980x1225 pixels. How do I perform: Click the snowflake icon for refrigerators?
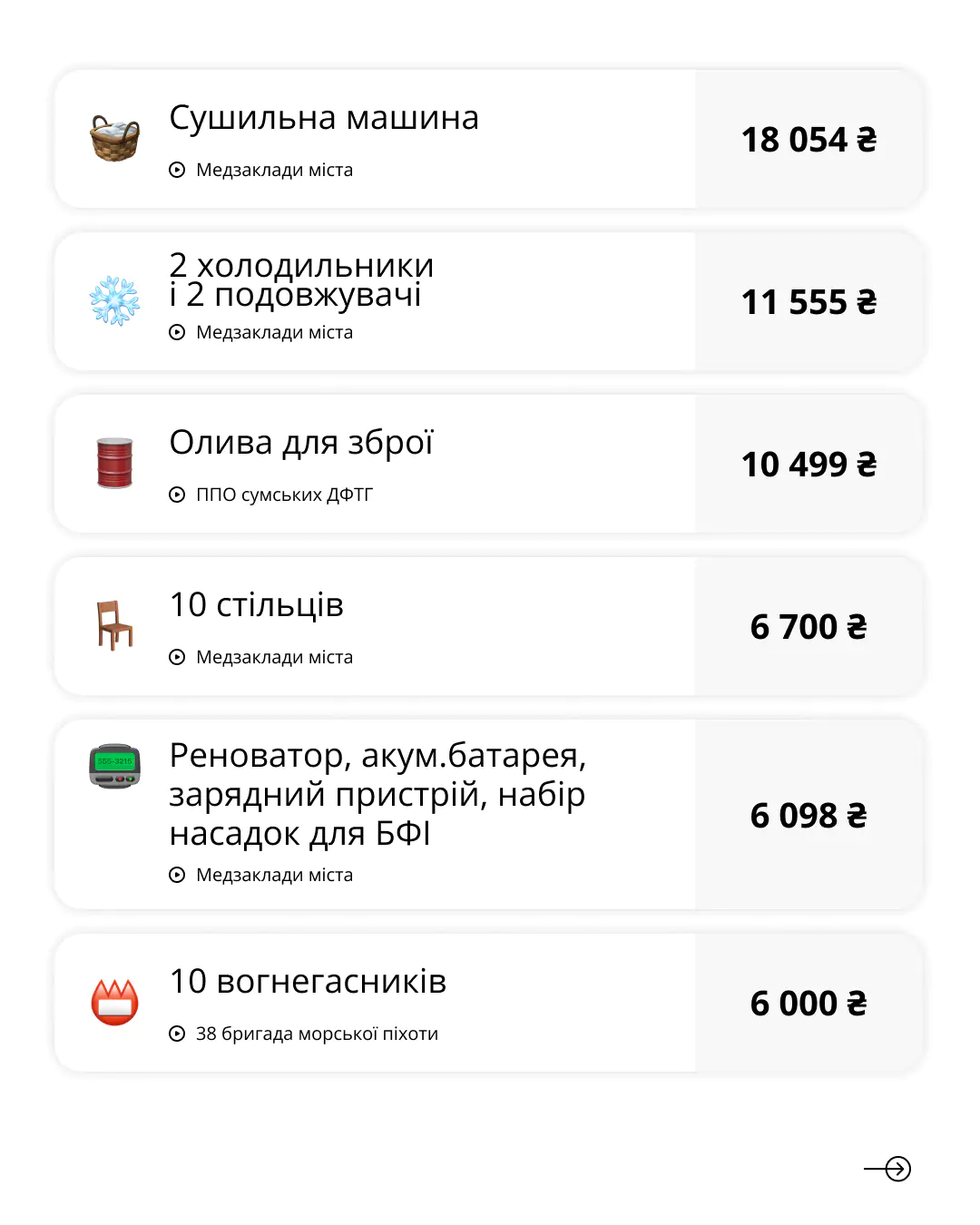(x=115, y=301)
